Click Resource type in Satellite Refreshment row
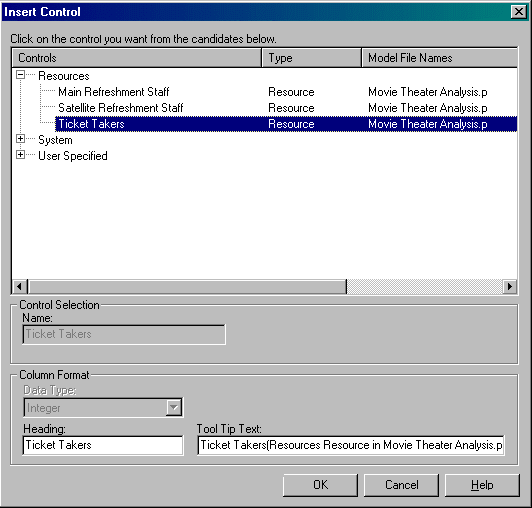The width and height of the screenshot is (532, 508). click(x=291, y=108)
